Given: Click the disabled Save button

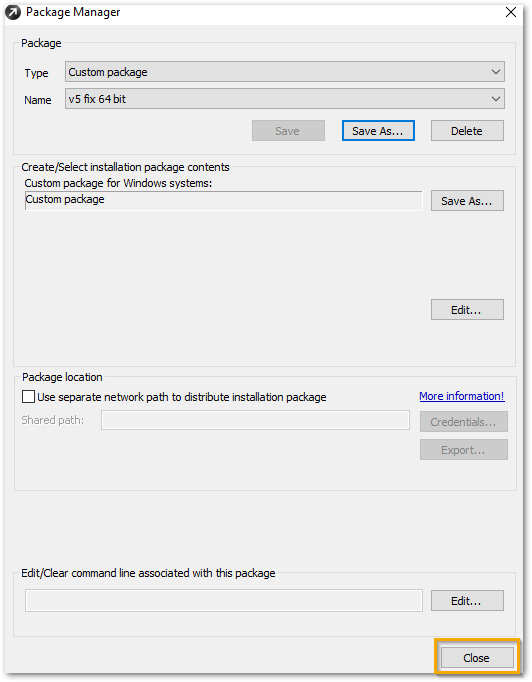Looking at the screenshot, I should pyautogui.click(x=288, y=131).
